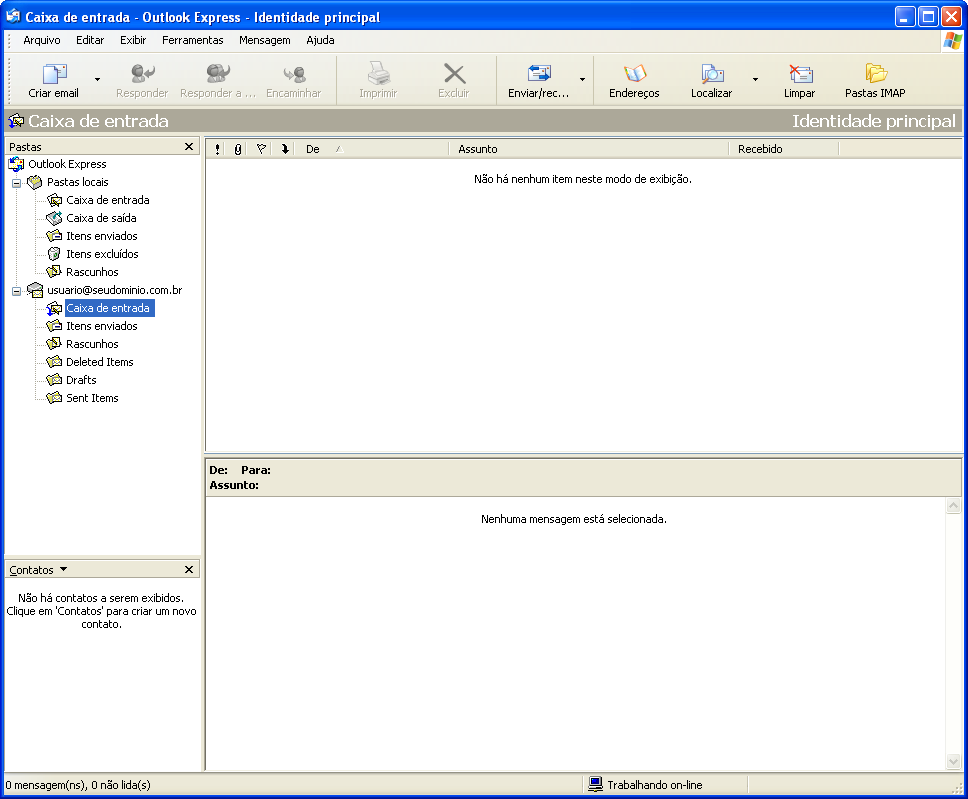Screen dimensions: 968x799
Task: Collapse the usuario@seudominio.com.br account node
Action: pyautogui.click(x=16, y=290)
